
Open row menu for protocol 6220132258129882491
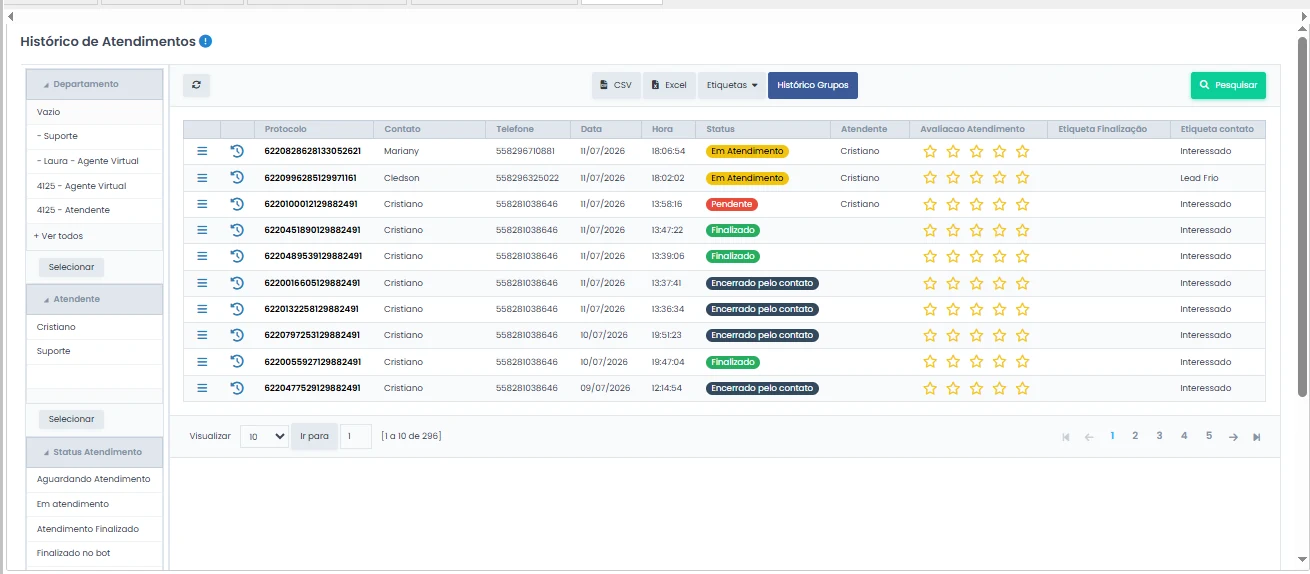202,309
